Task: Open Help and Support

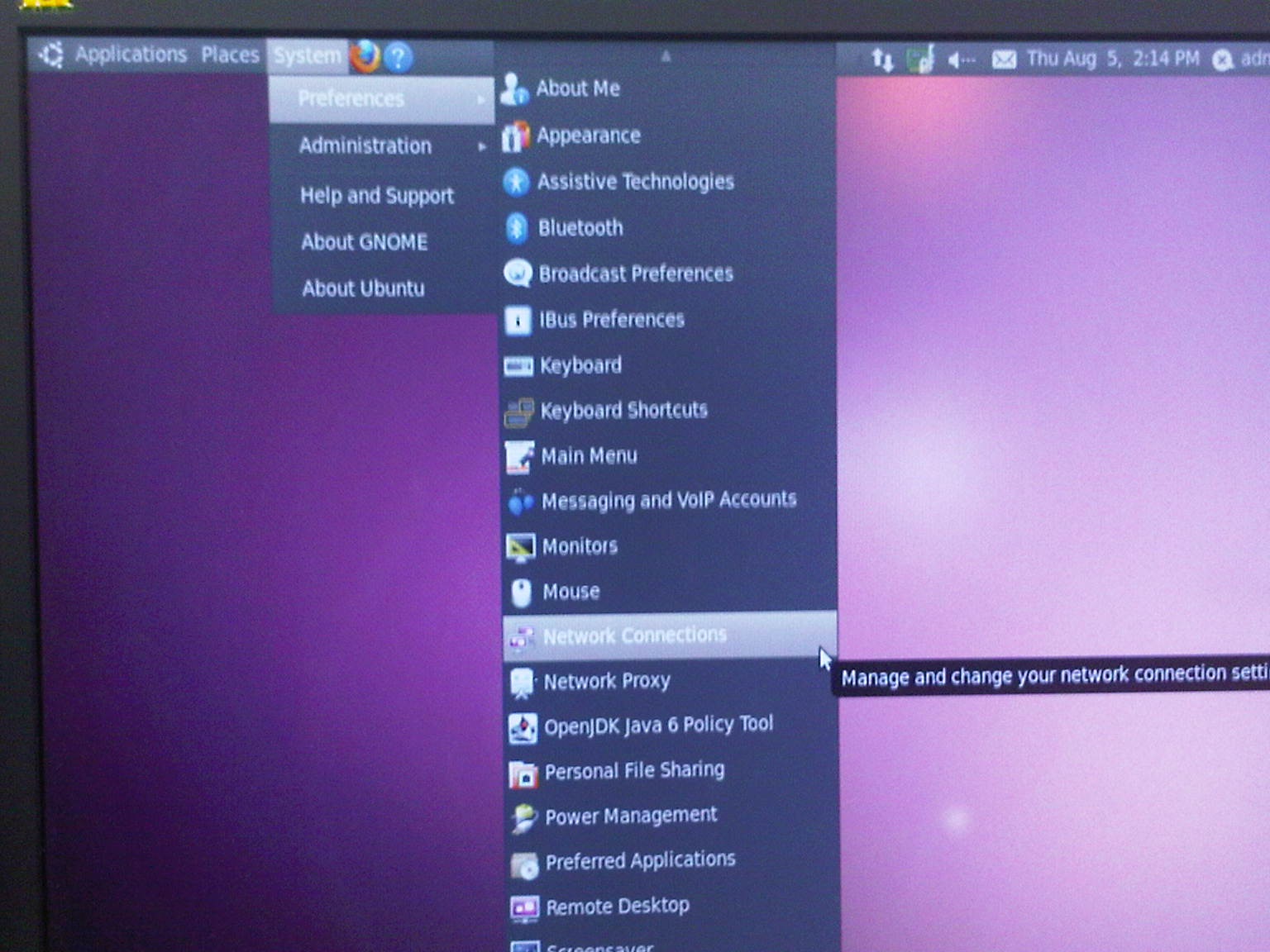Action: pyautogui.click(x=382, y=196)
